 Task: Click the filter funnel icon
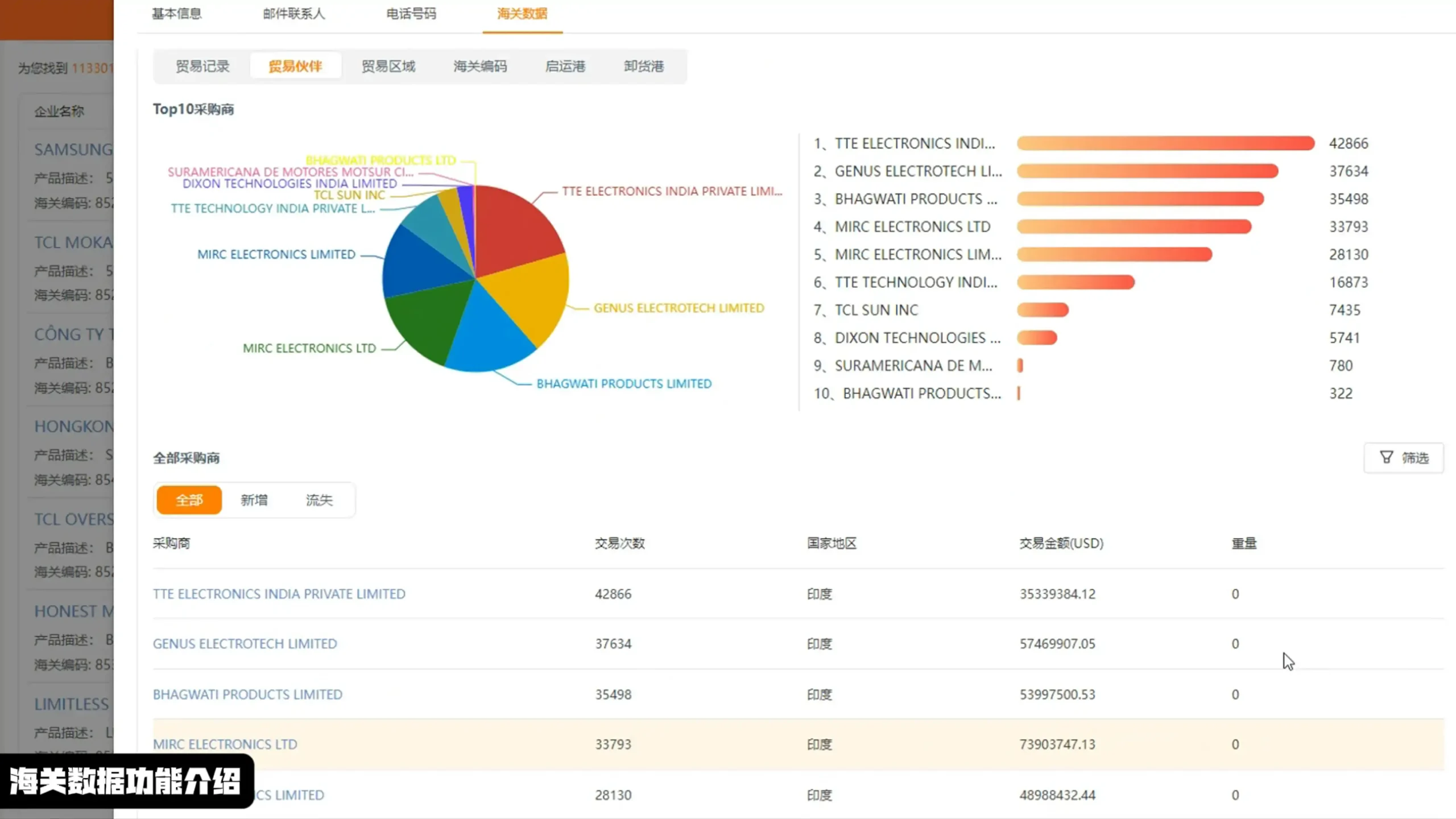click(1386, 457)
